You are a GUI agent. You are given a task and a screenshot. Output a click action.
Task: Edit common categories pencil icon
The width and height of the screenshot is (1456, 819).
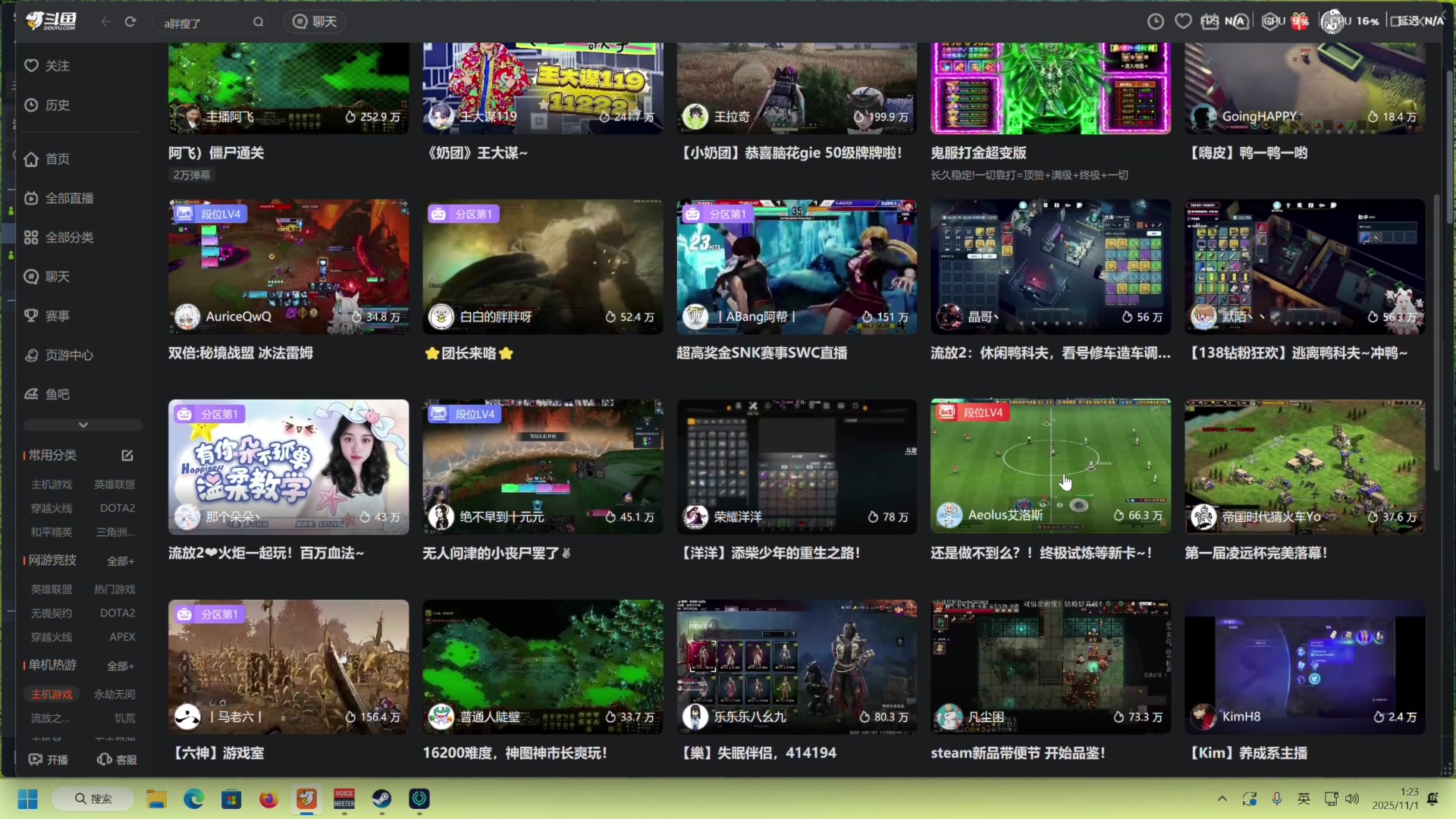127,456
